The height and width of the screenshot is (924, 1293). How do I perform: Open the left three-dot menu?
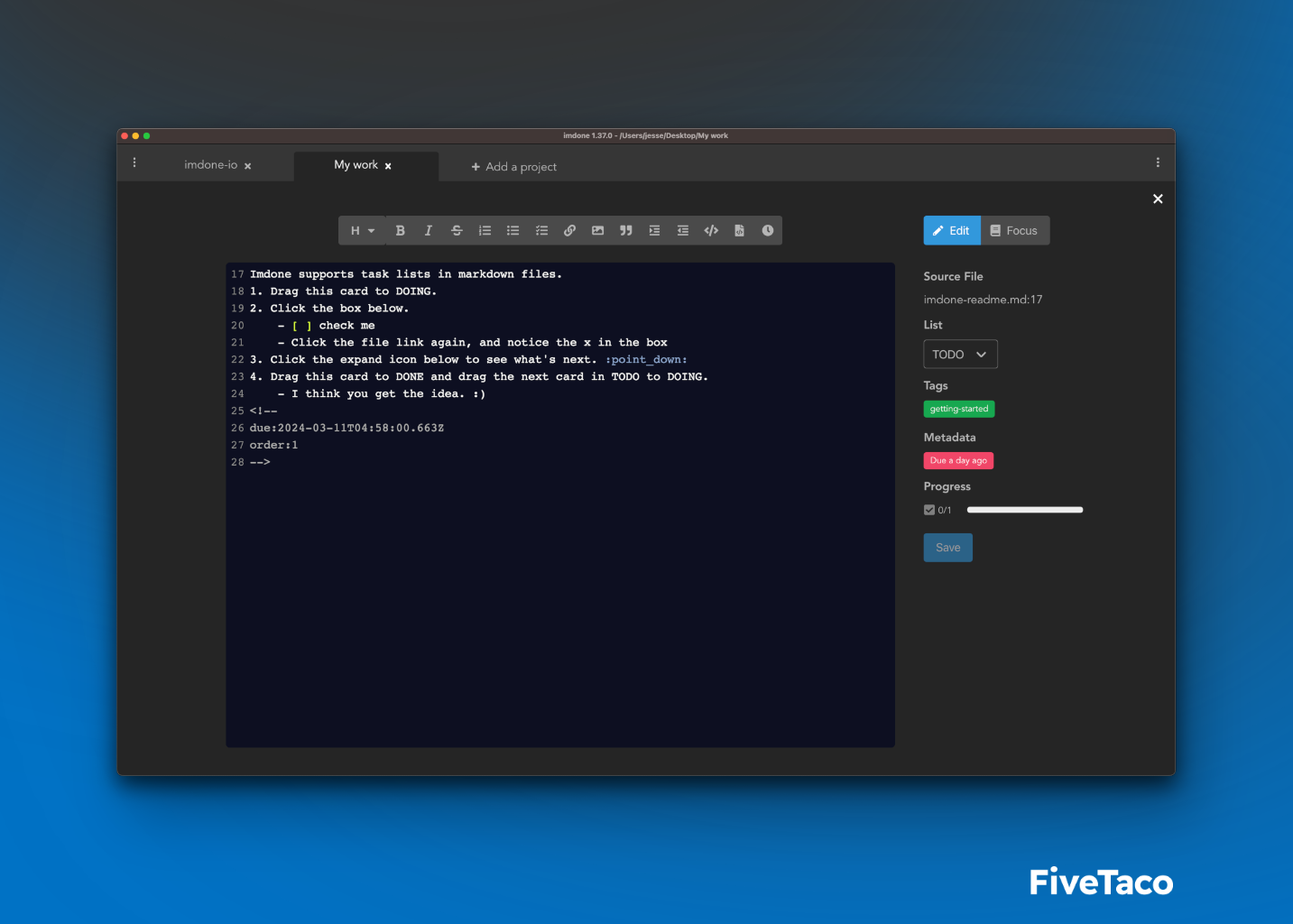134,162
